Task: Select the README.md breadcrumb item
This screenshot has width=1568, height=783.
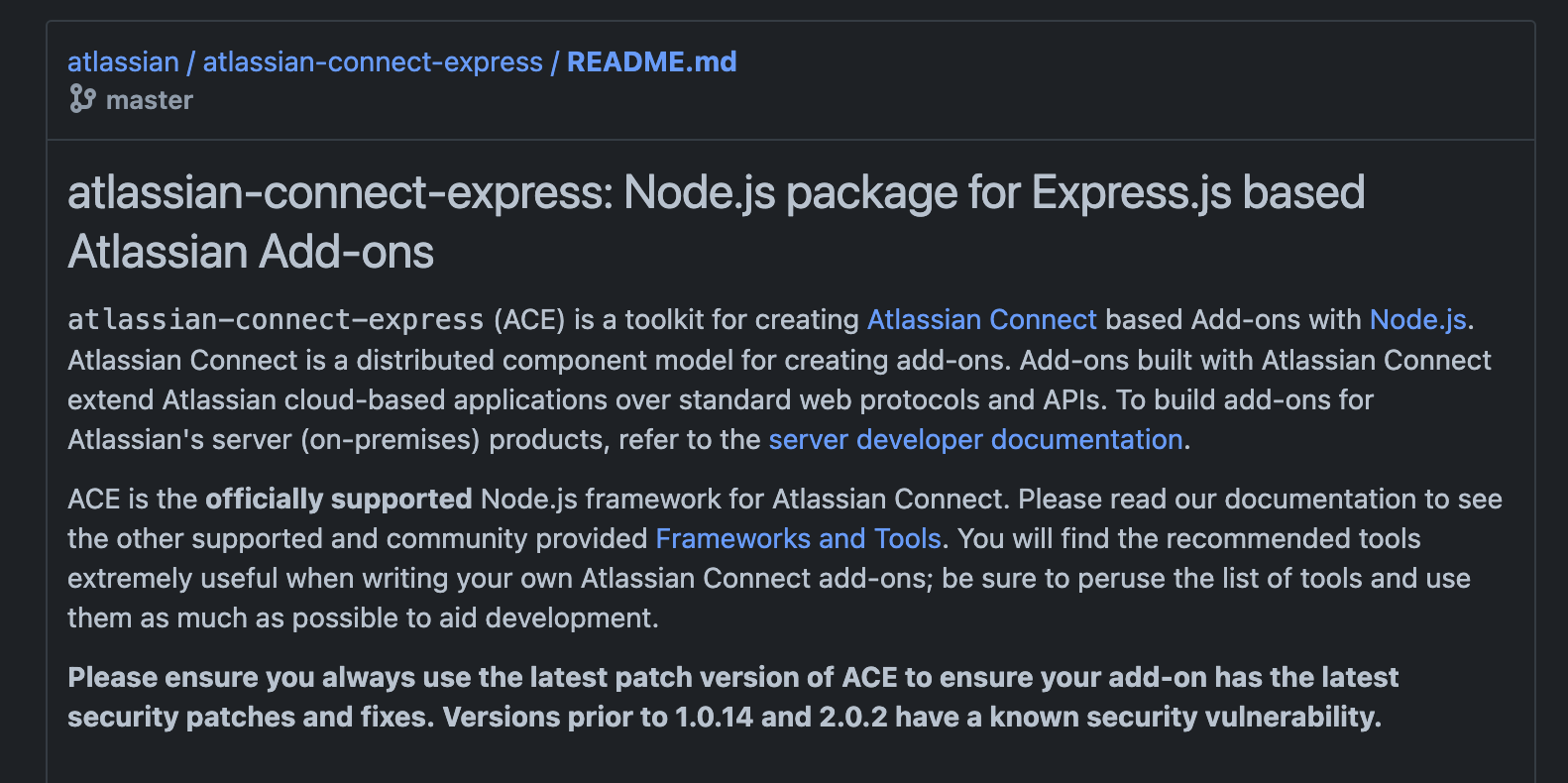Action: pyautogui.click(x=650, y=61)
